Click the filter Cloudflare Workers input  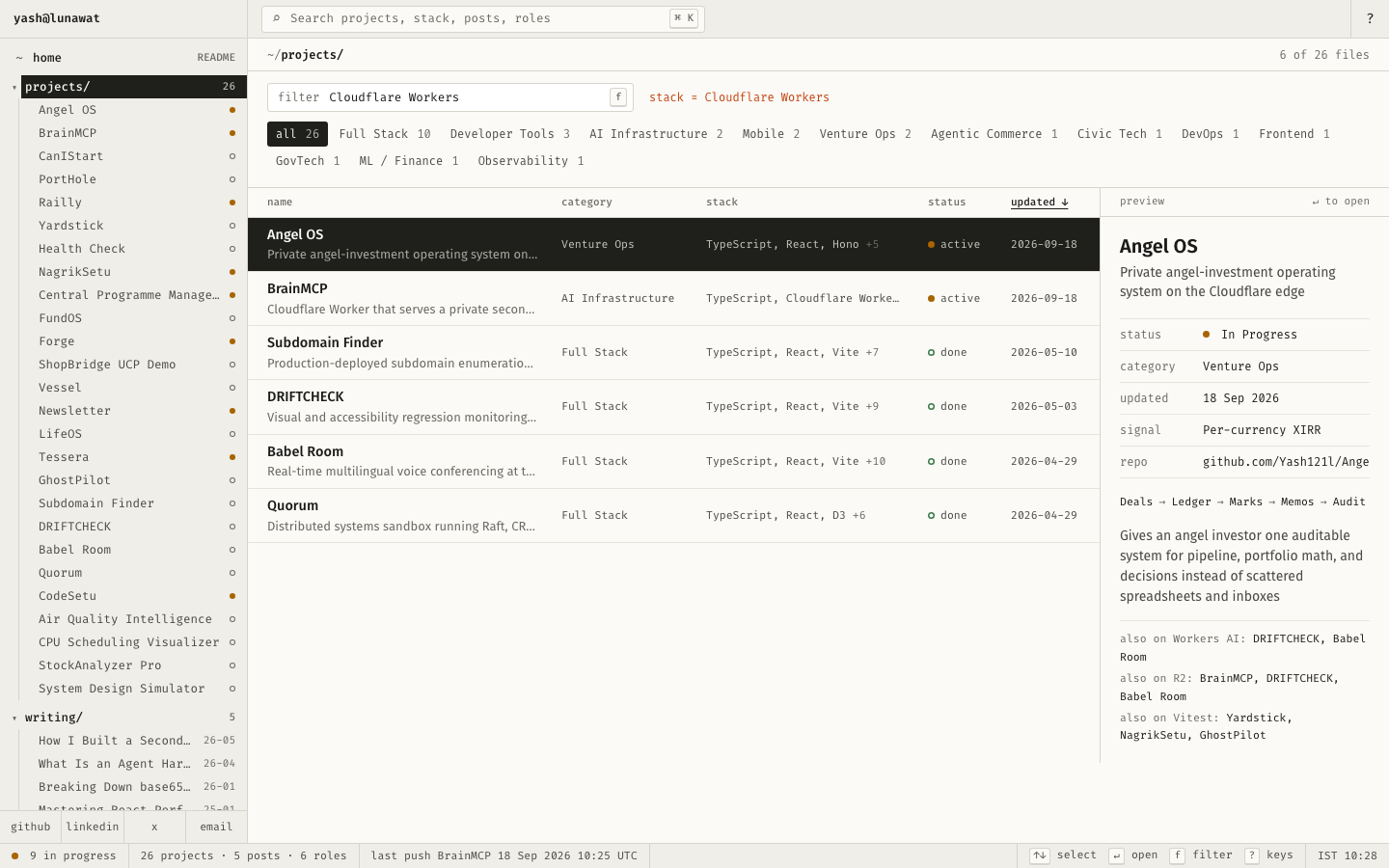click(450, 97)
